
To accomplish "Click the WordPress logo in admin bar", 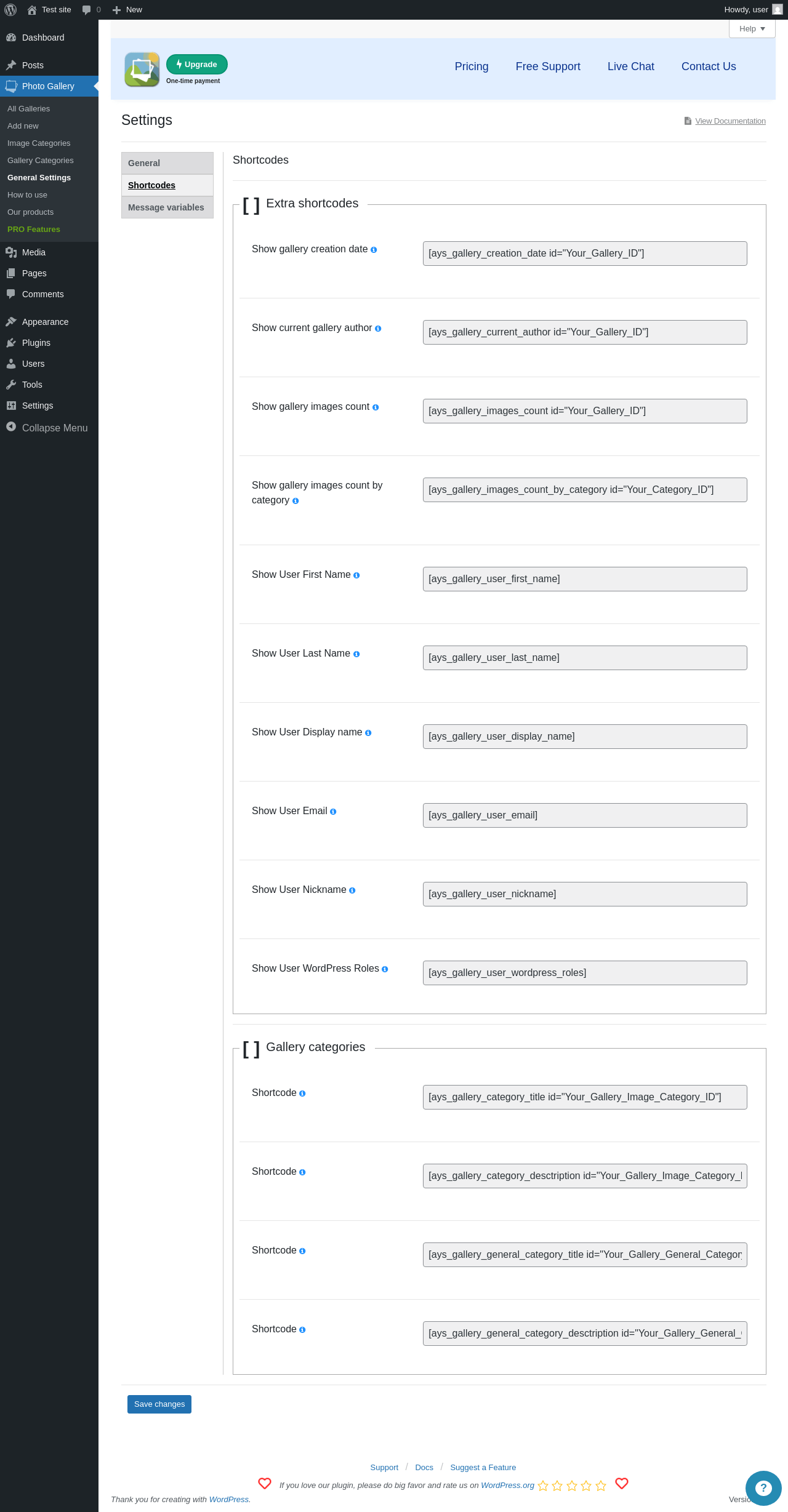I will [10, 10].
